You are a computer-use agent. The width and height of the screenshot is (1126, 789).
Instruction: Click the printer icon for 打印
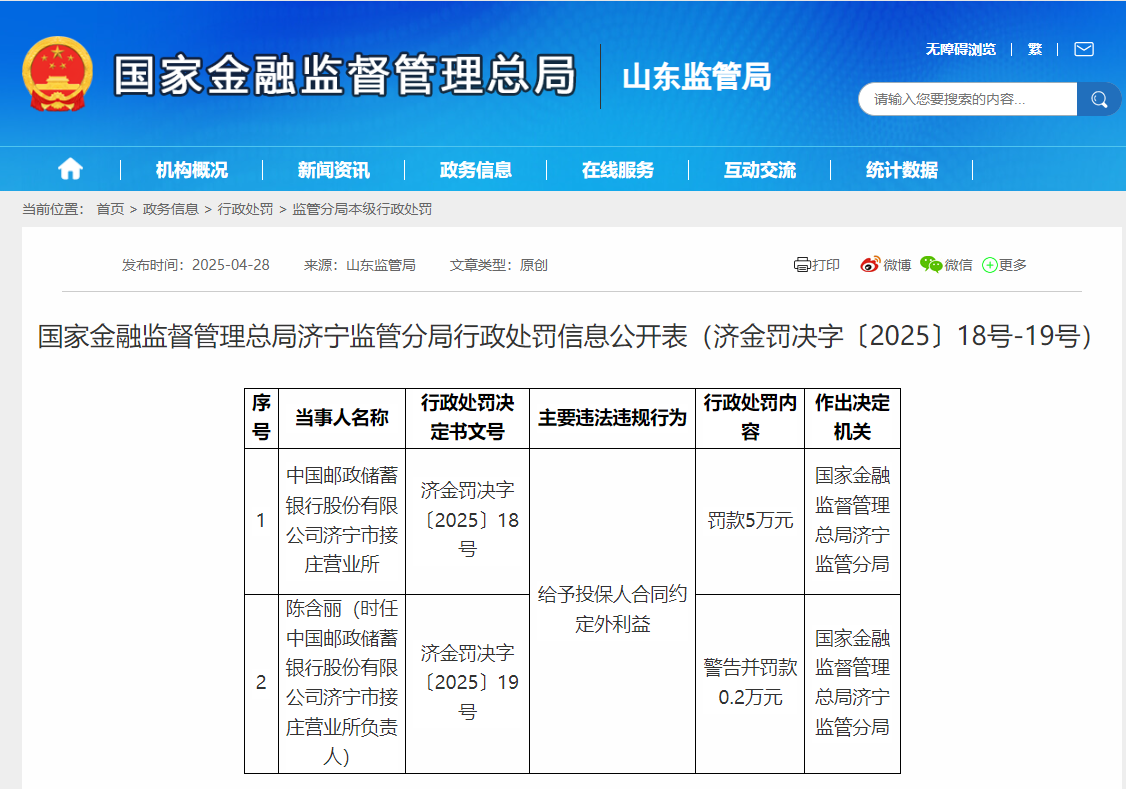point(801,265)
